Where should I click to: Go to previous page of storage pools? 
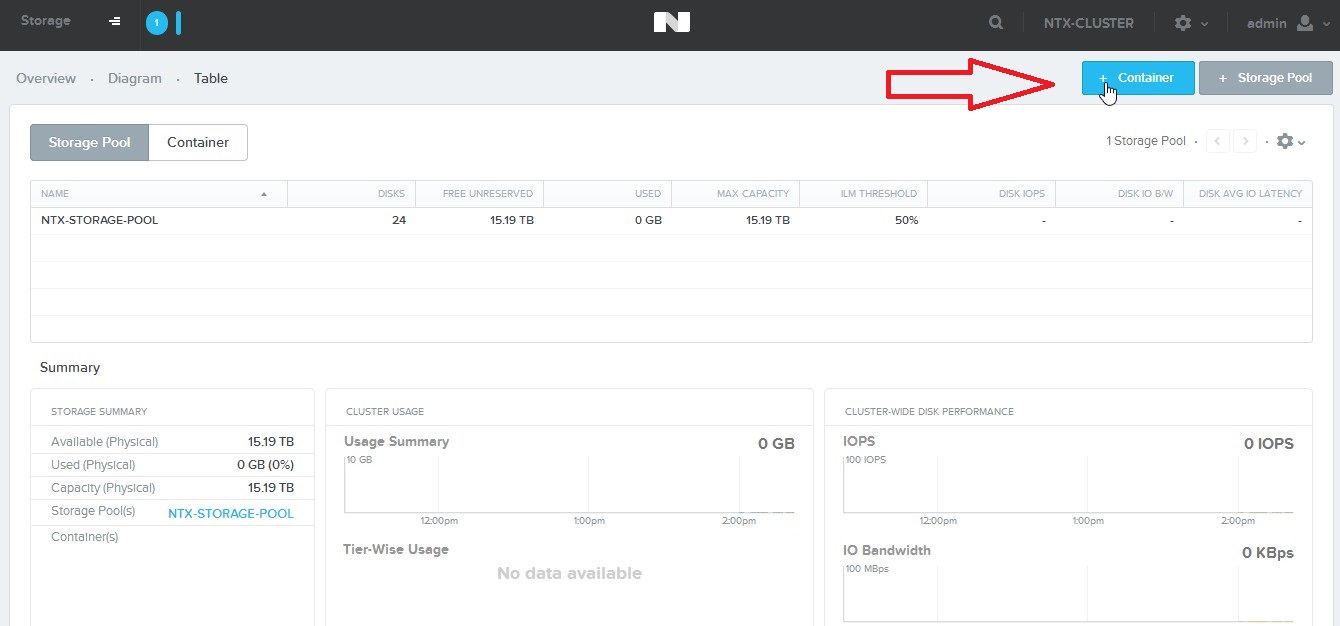tap(1218, 142)
